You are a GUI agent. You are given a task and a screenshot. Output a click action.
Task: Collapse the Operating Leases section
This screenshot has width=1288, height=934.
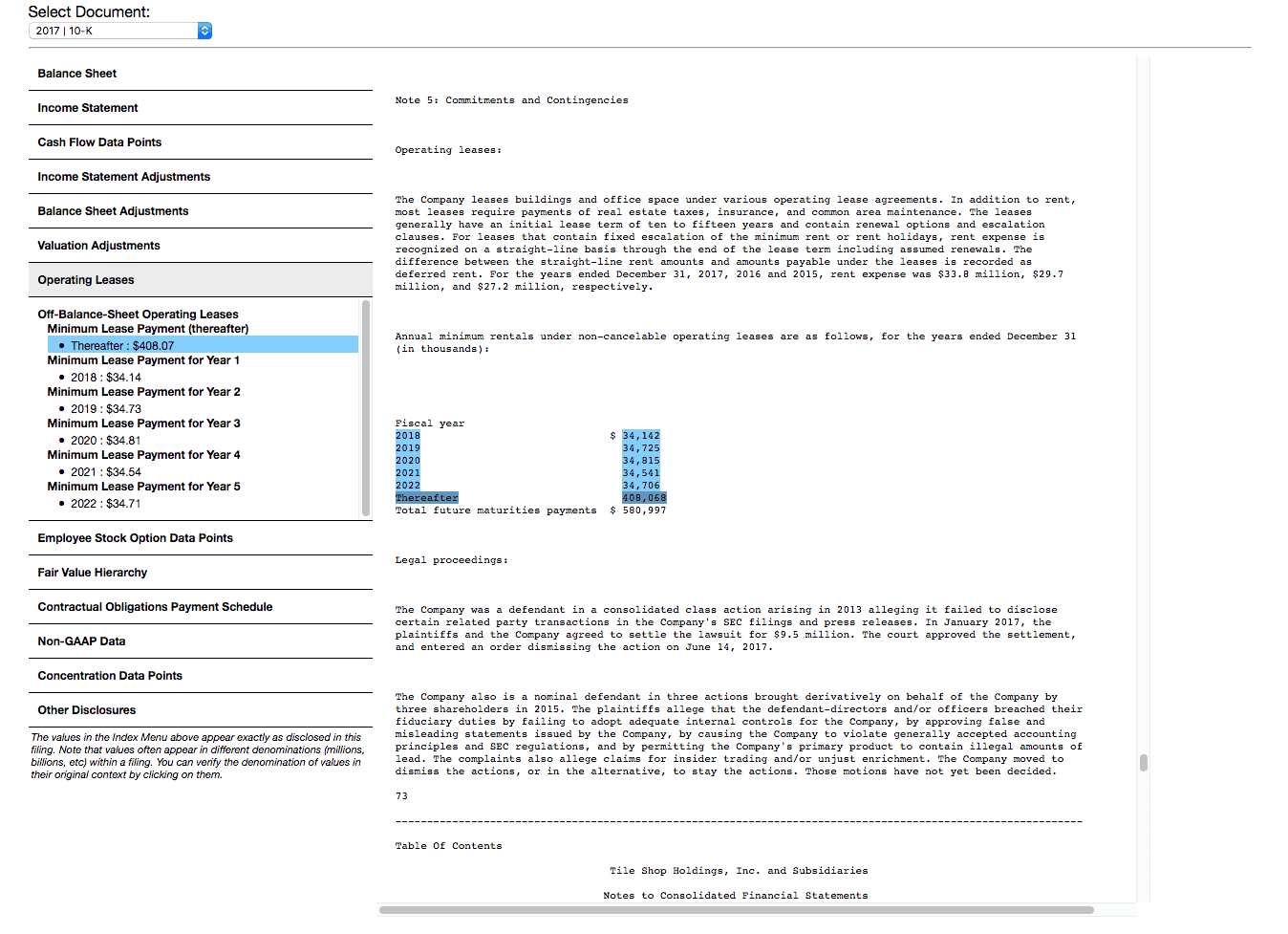coord(201,280)
